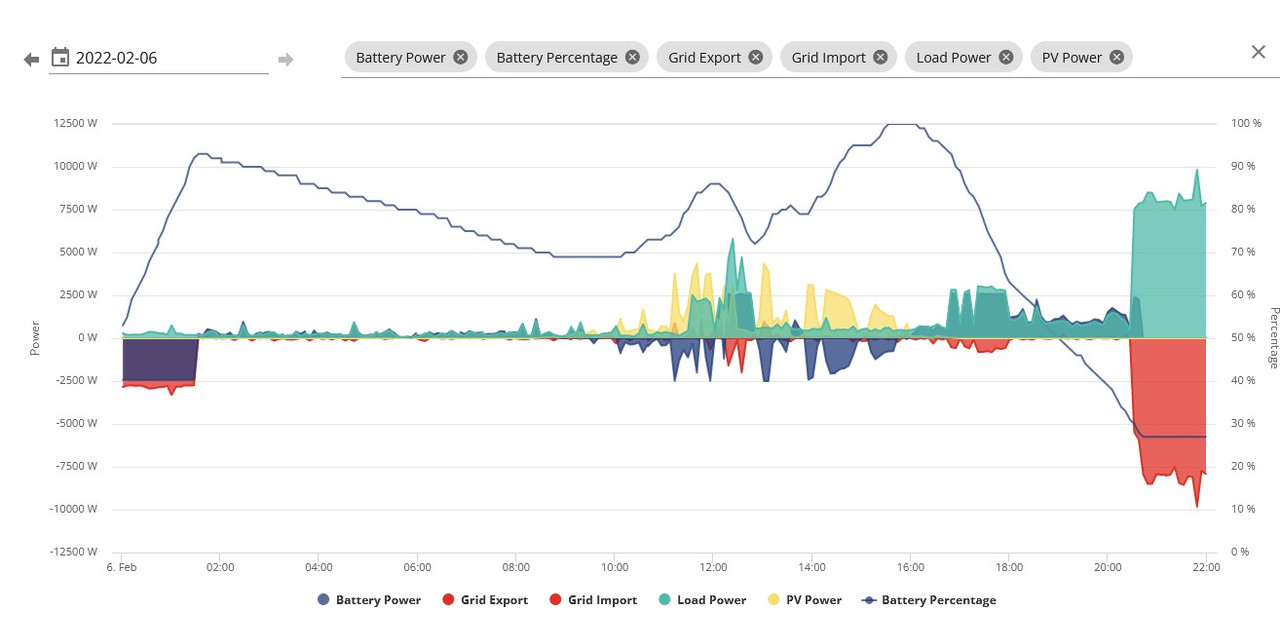
Task: Clear all selected series with X
Action: [x=1258, y=52]
